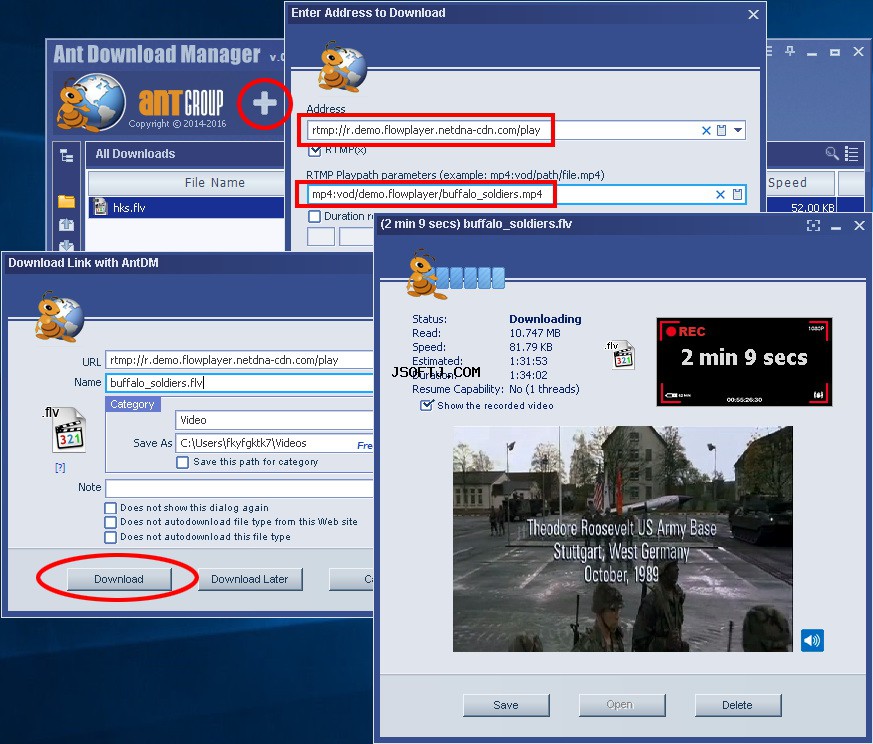873x744 pixels.
Task: Click the .flv icon next to download status
Action: pyautogui.click(x=620, y=355)
